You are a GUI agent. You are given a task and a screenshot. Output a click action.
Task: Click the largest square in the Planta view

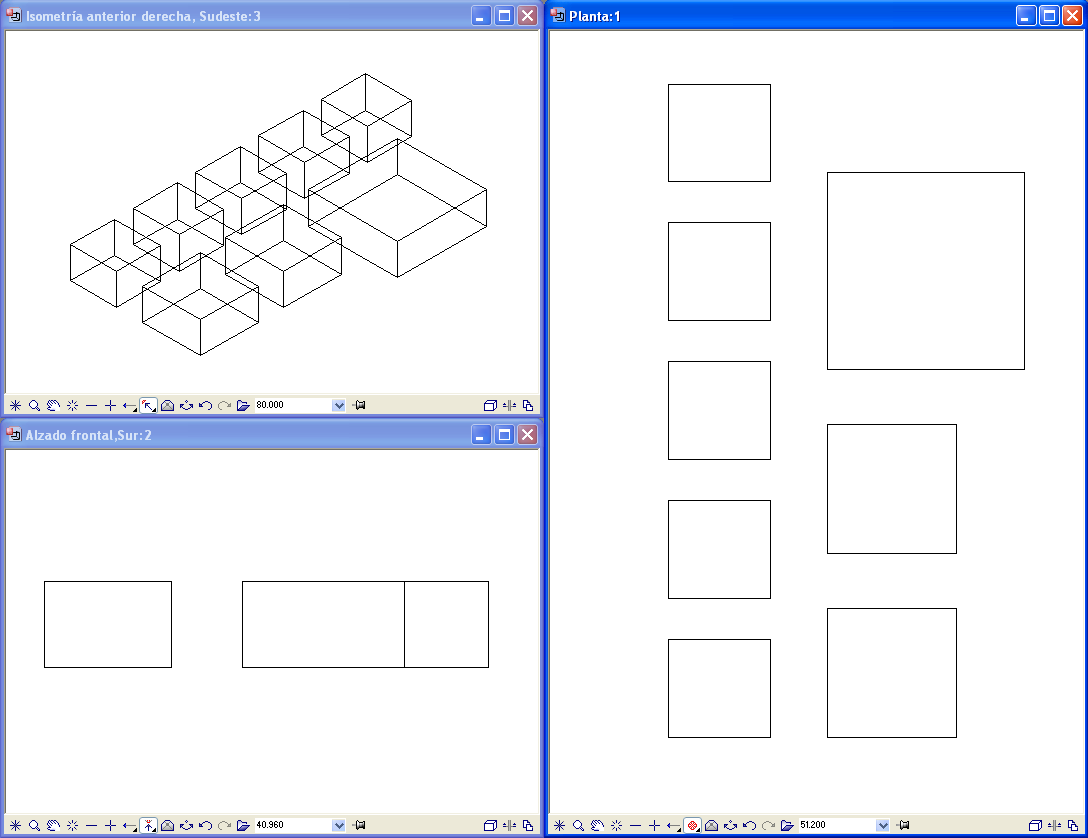coord(925,271)
